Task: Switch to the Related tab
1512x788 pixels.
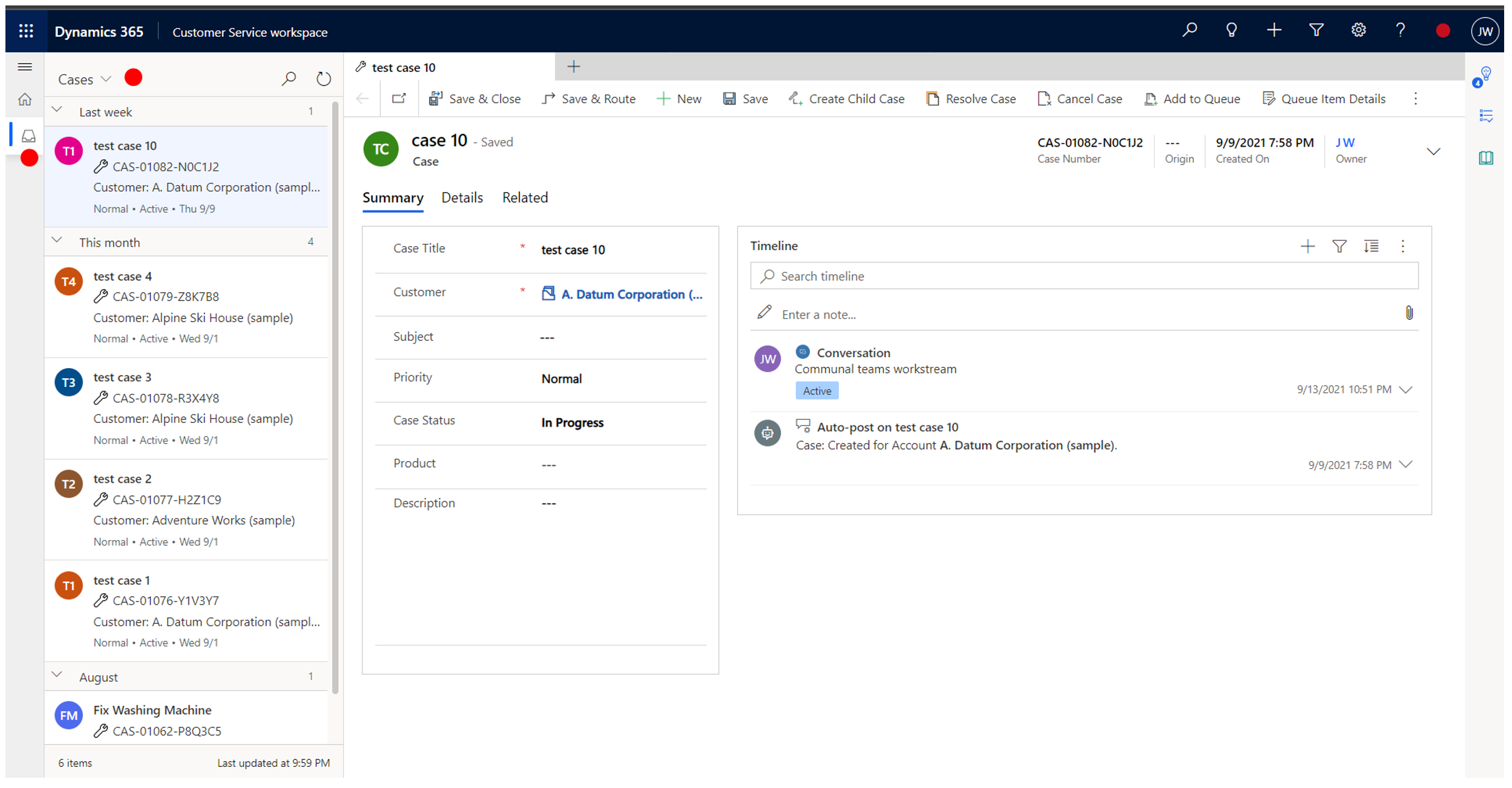Action: (x=525, y=197)
